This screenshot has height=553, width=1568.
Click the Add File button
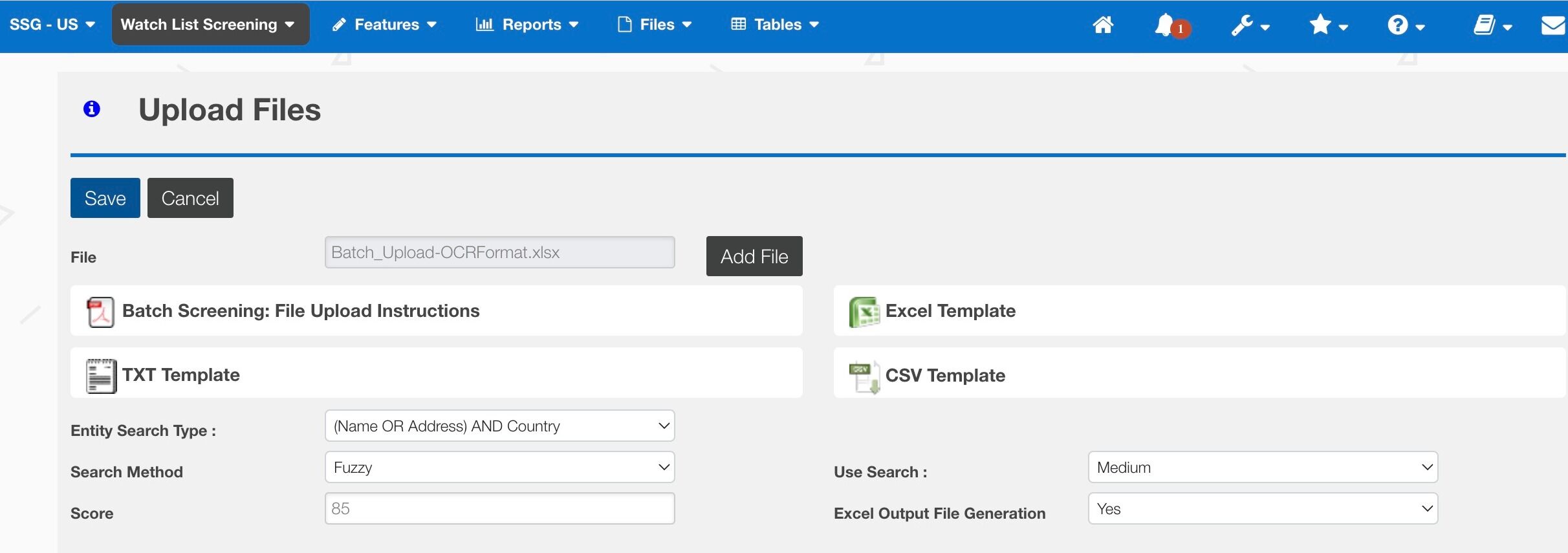754,256
